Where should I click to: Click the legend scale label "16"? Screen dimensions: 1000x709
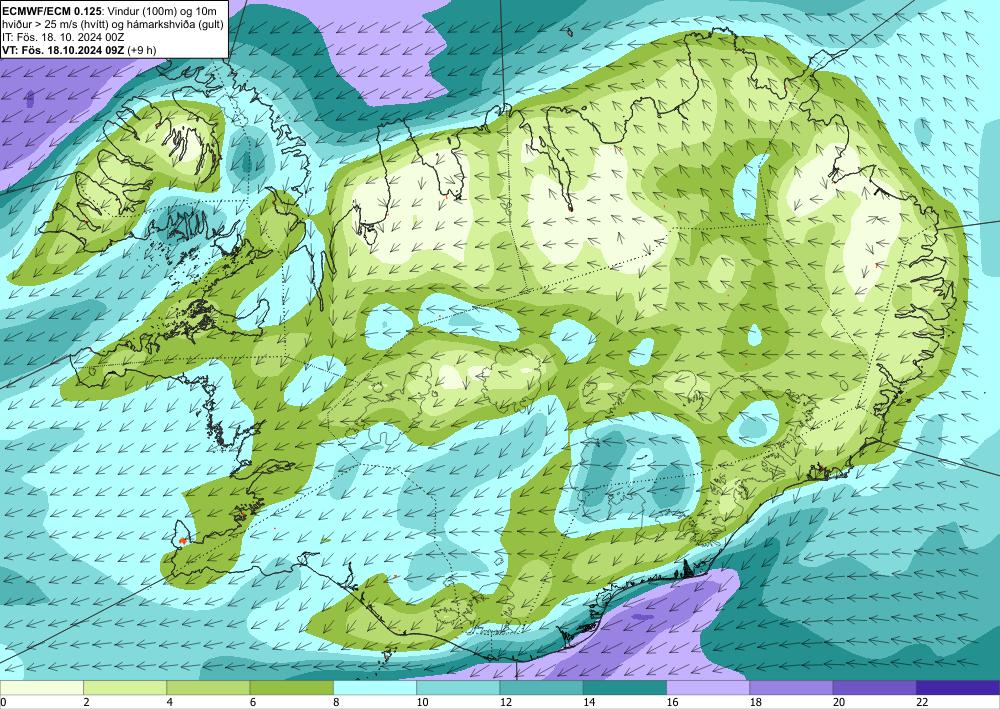coord(672,702)
